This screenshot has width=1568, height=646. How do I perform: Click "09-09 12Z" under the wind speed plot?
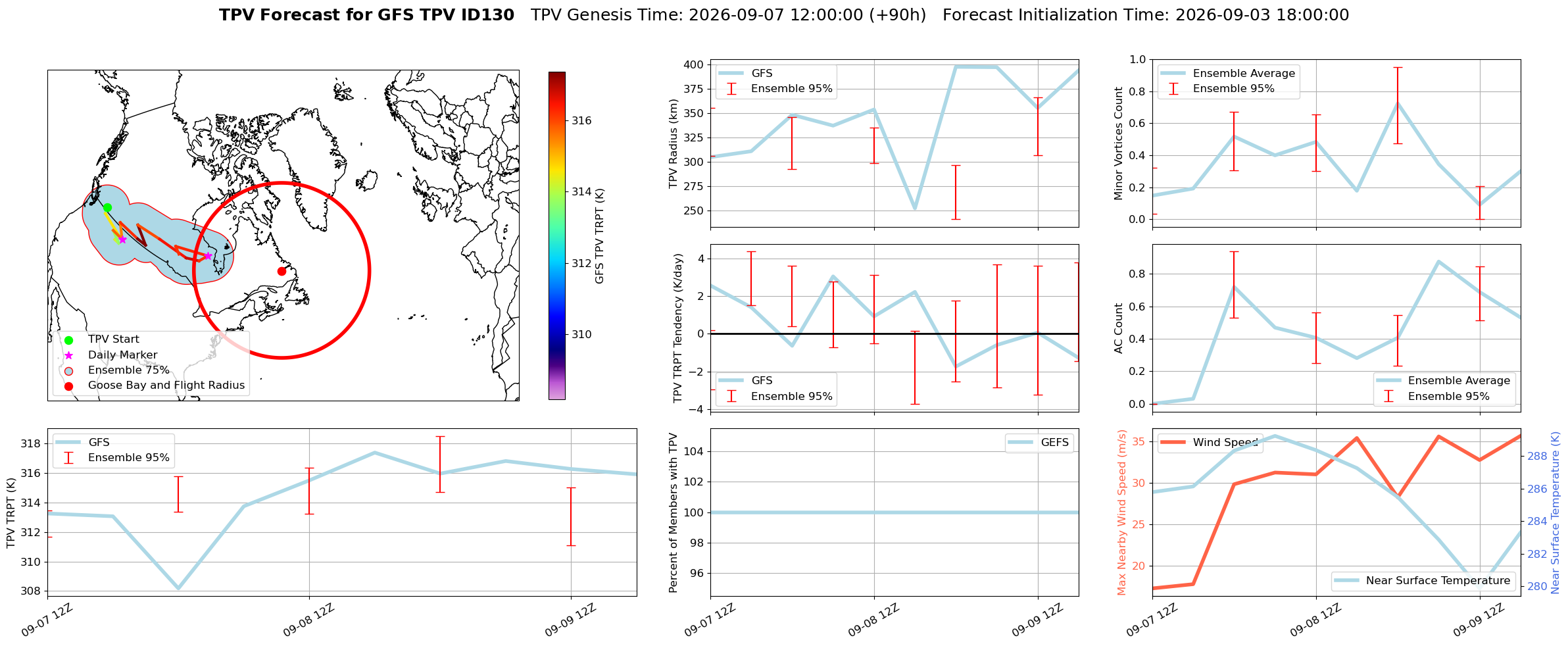click(x=1479, y=620)
